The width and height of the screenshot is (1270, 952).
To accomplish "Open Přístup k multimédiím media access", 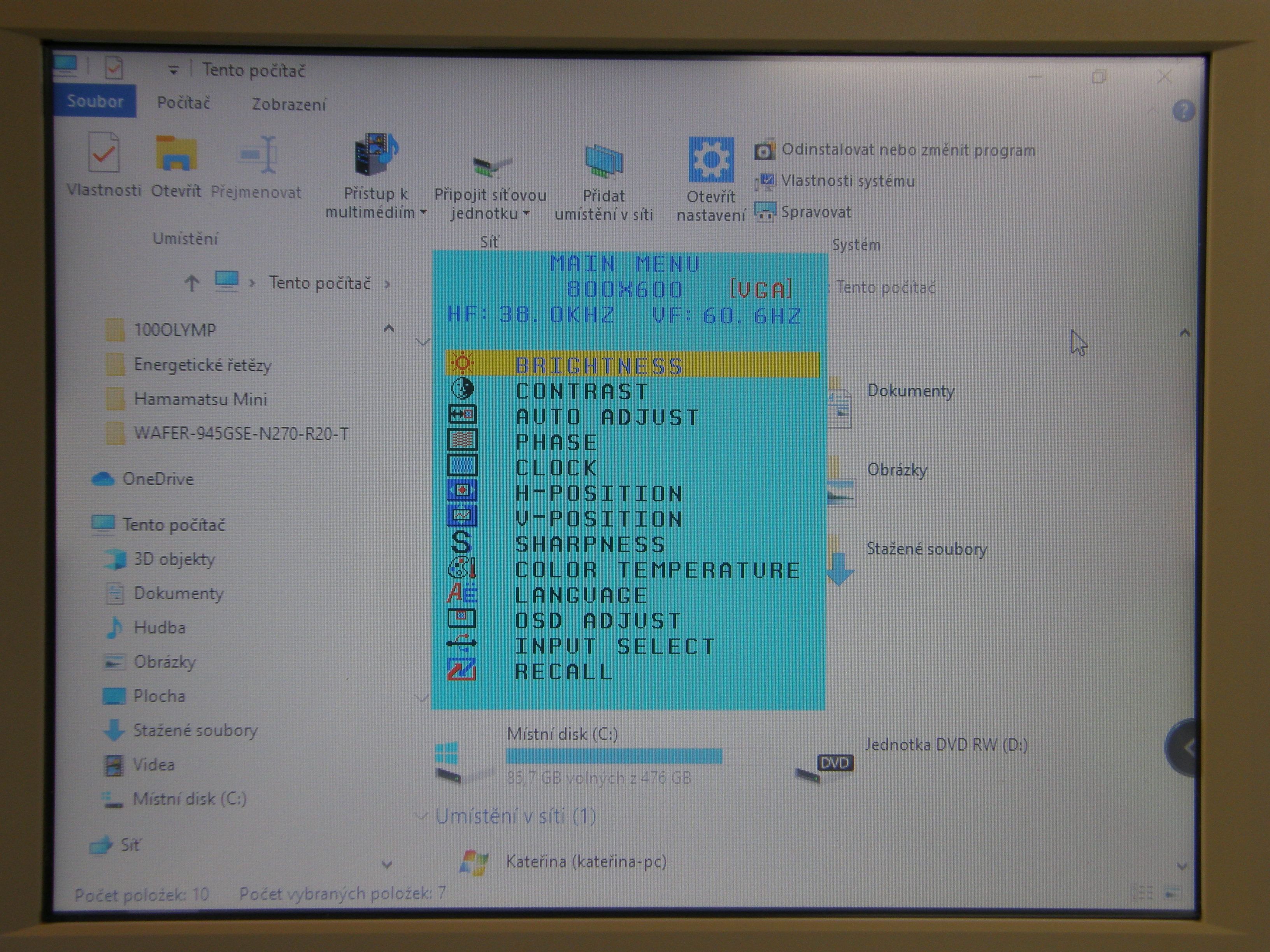I will (x=375, y=154).
